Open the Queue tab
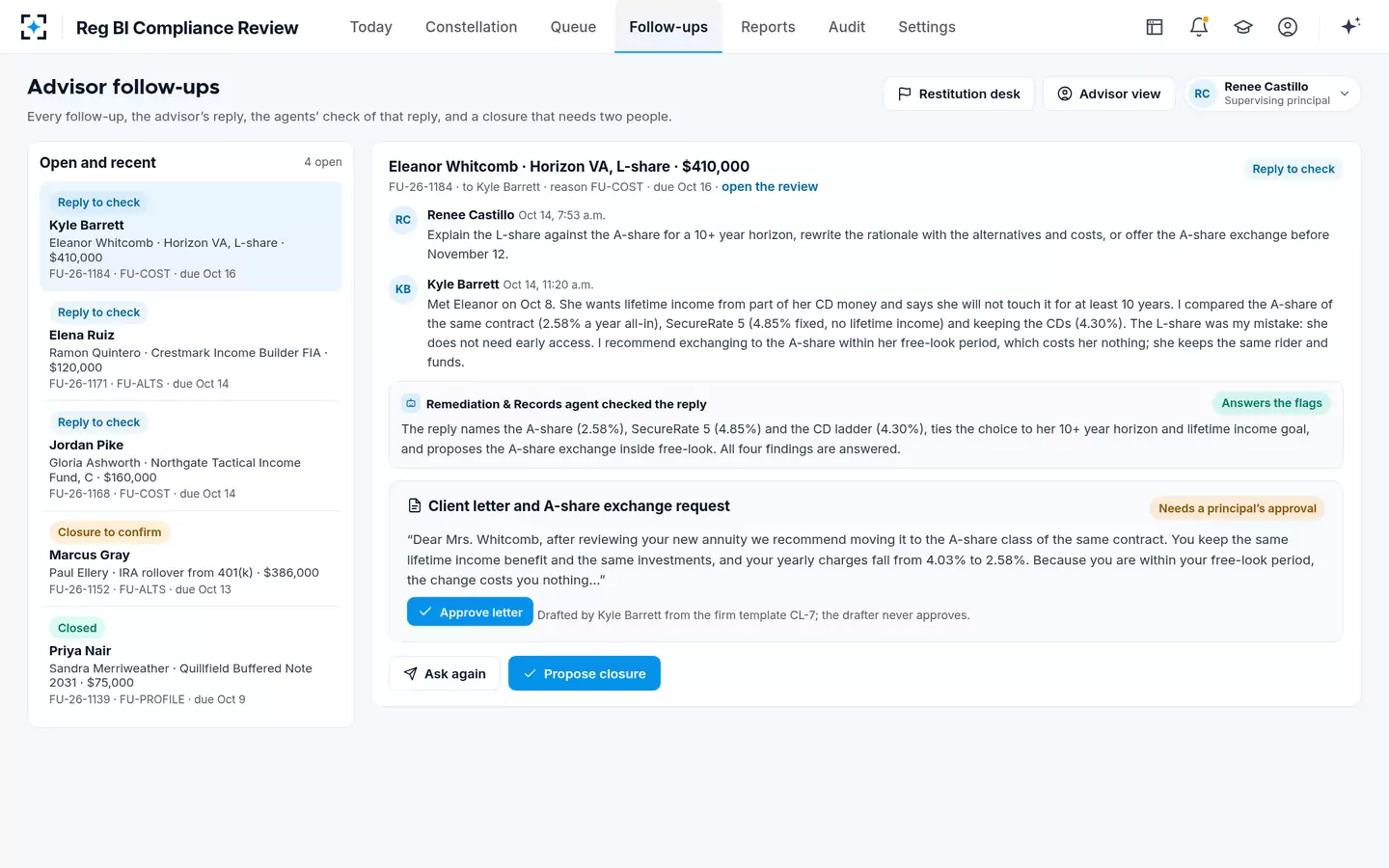Viewport: 1389px width, 868px height. pyautogui.click(x=573, y=27)
